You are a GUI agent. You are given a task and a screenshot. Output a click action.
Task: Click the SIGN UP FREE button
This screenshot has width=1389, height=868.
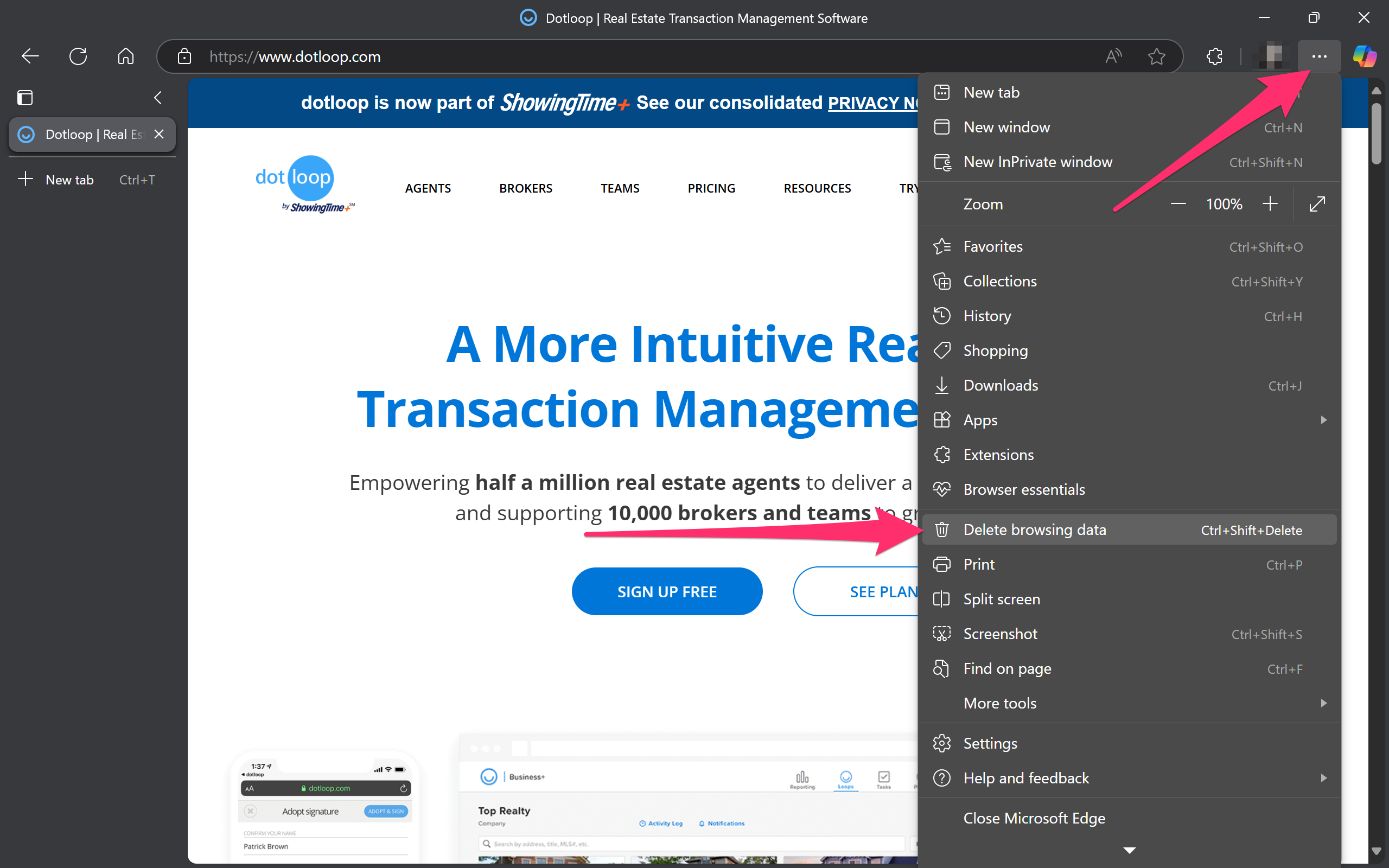[x=666, y=591]
